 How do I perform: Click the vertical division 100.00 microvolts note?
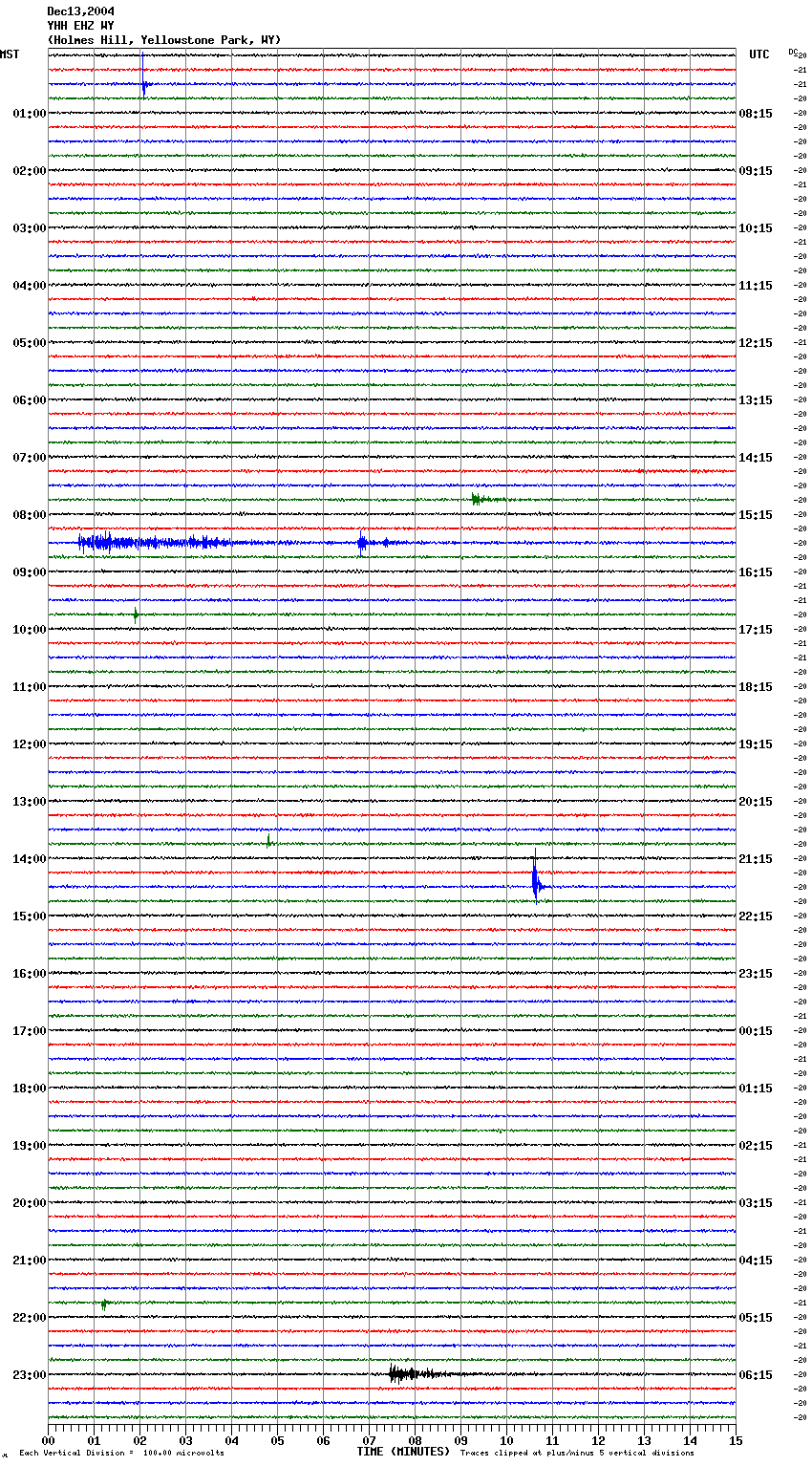click(121, 1453)
